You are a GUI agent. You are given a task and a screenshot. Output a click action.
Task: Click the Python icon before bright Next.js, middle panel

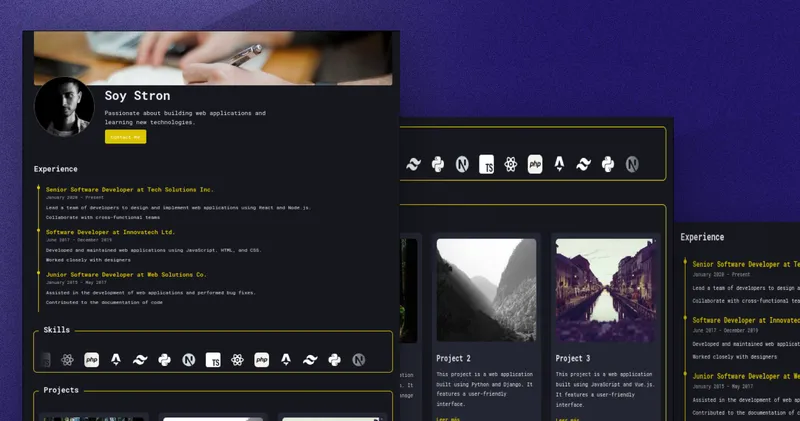pos(438,164)
